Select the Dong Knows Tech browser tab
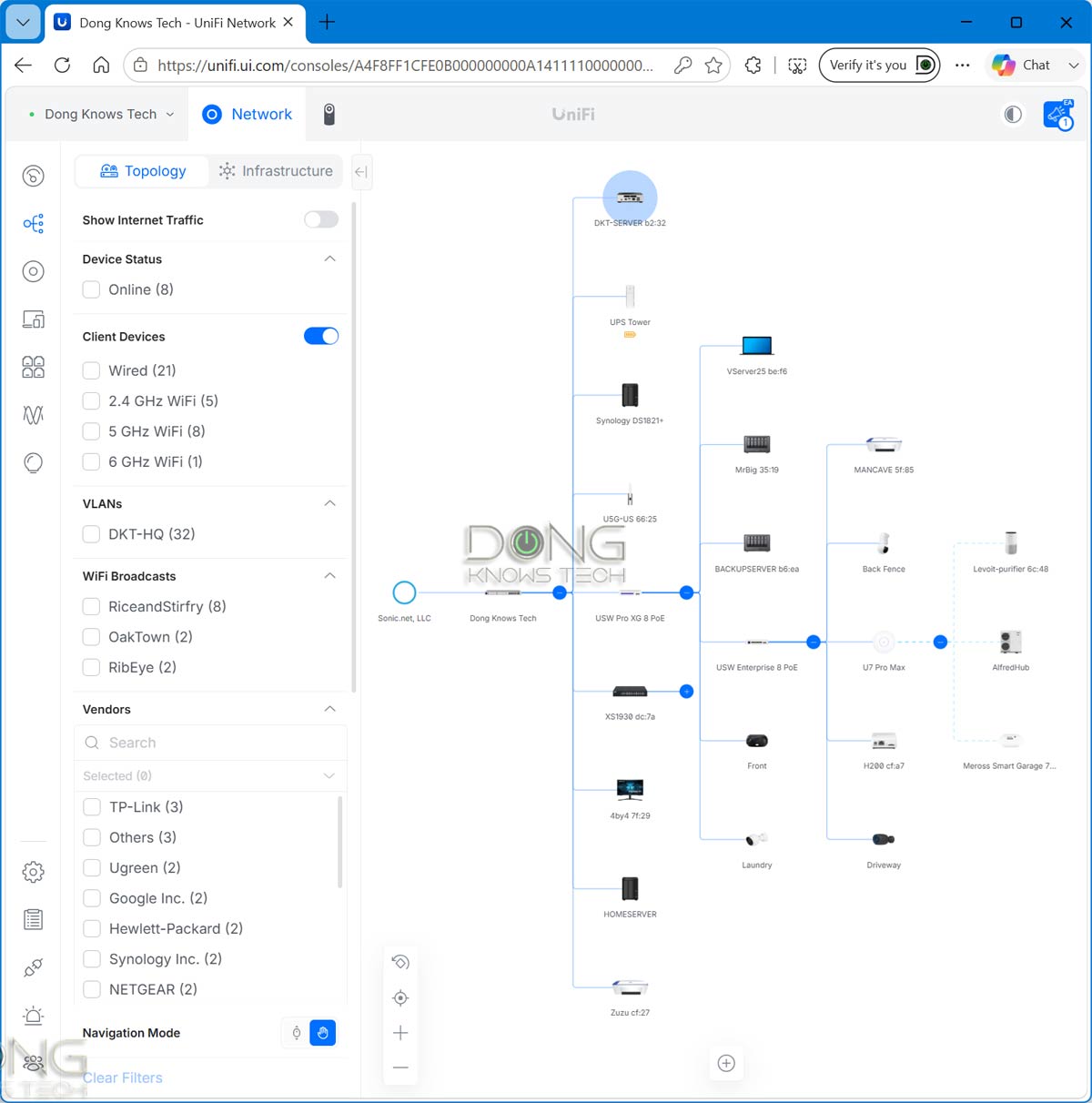The height and width of the screenshot is (1103, 1092). click(x=174, y=23)
